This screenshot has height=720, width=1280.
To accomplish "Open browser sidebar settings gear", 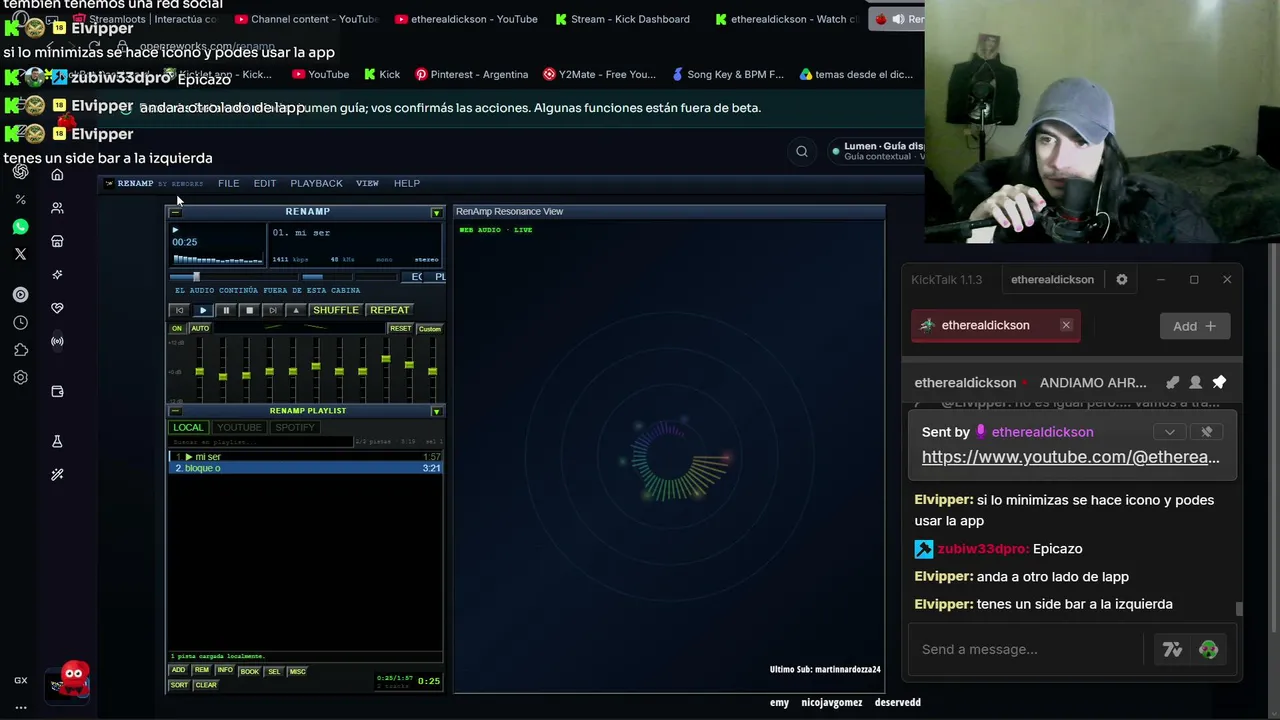I will coord(20,378).
